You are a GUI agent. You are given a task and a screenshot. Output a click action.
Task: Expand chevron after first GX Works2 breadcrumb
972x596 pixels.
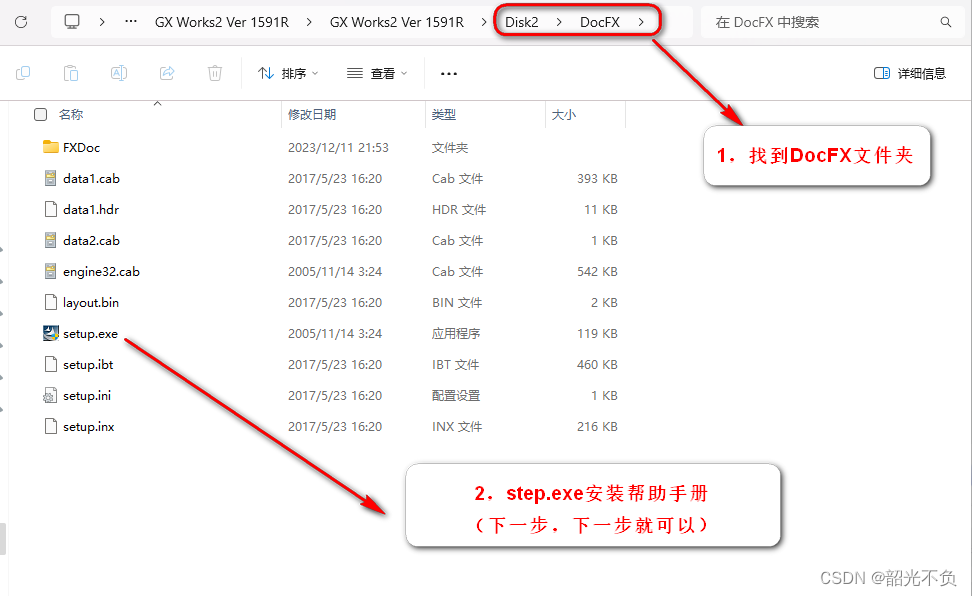tap(309, 22)
